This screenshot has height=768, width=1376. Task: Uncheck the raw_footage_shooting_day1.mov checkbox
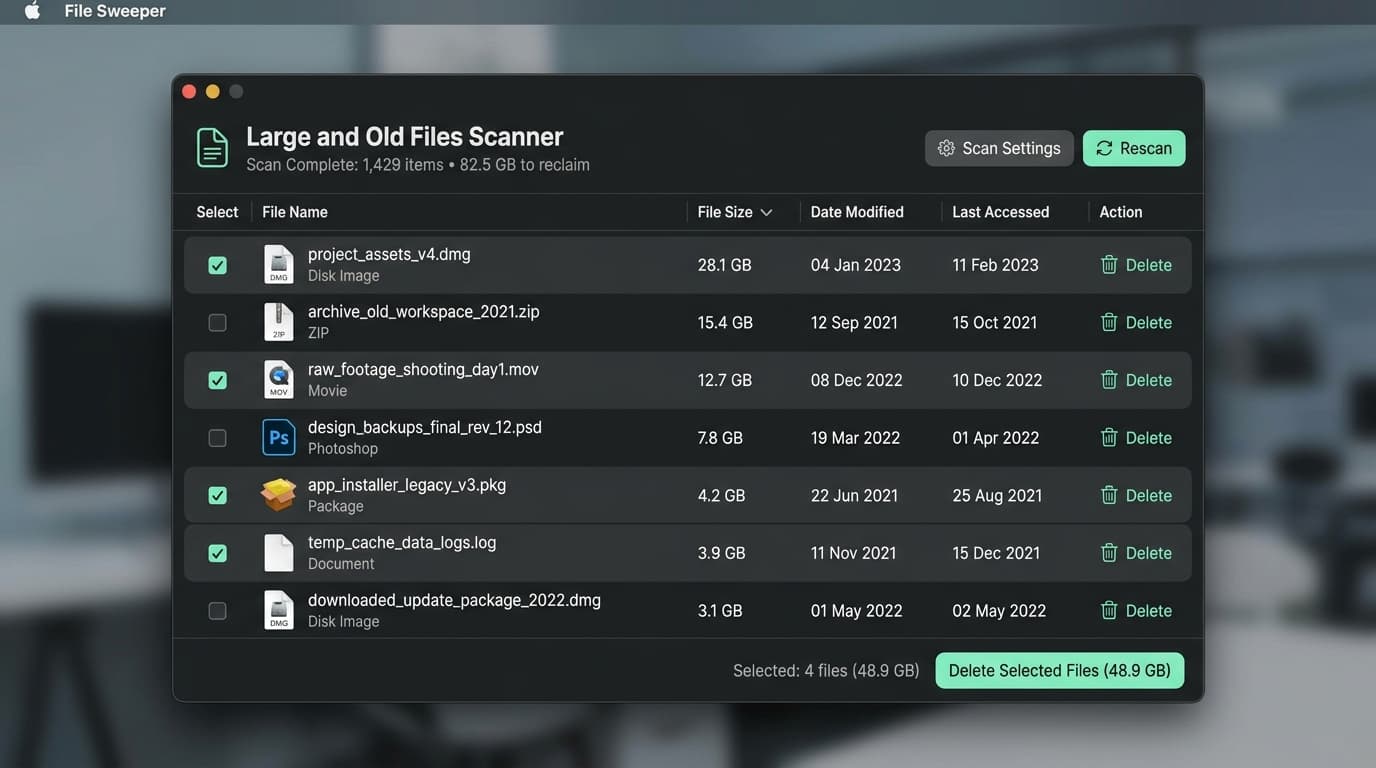click(x=217, y=380)
